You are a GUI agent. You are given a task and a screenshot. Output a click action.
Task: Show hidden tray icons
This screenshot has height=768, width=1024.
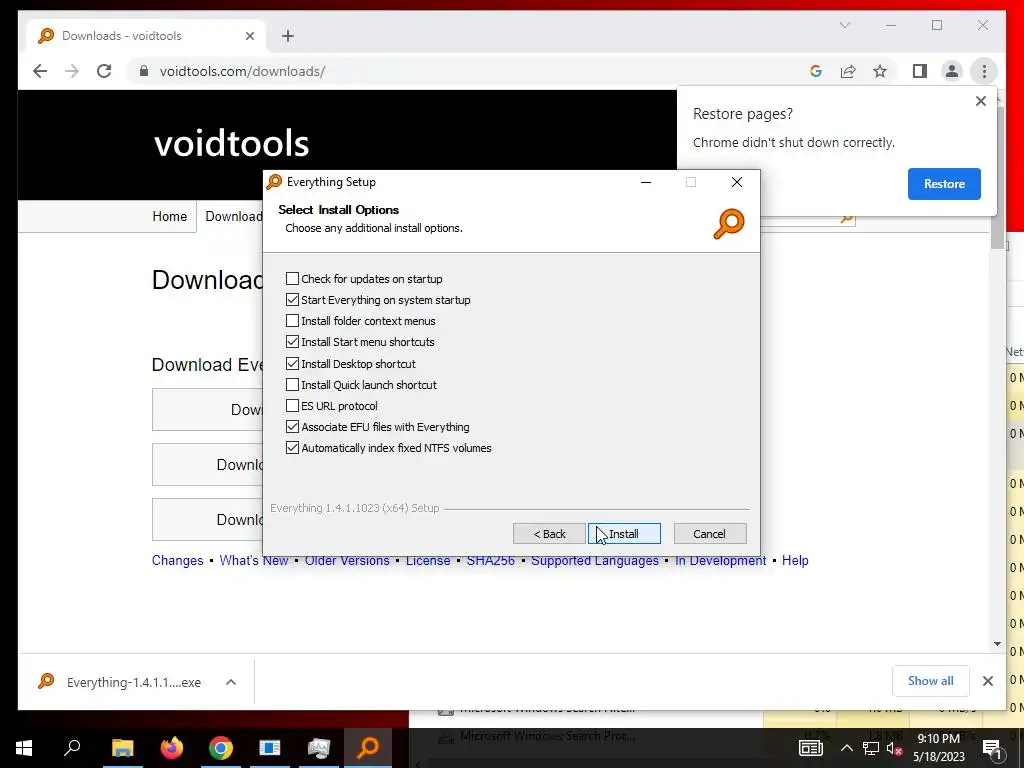(x=846, y=748)
